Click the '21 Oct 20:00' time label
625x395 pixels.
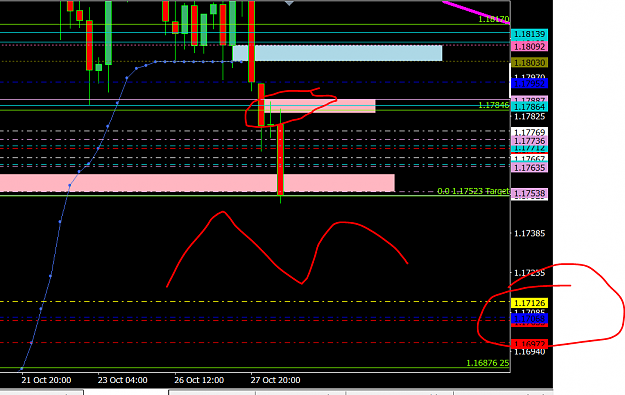coord(46,380)
